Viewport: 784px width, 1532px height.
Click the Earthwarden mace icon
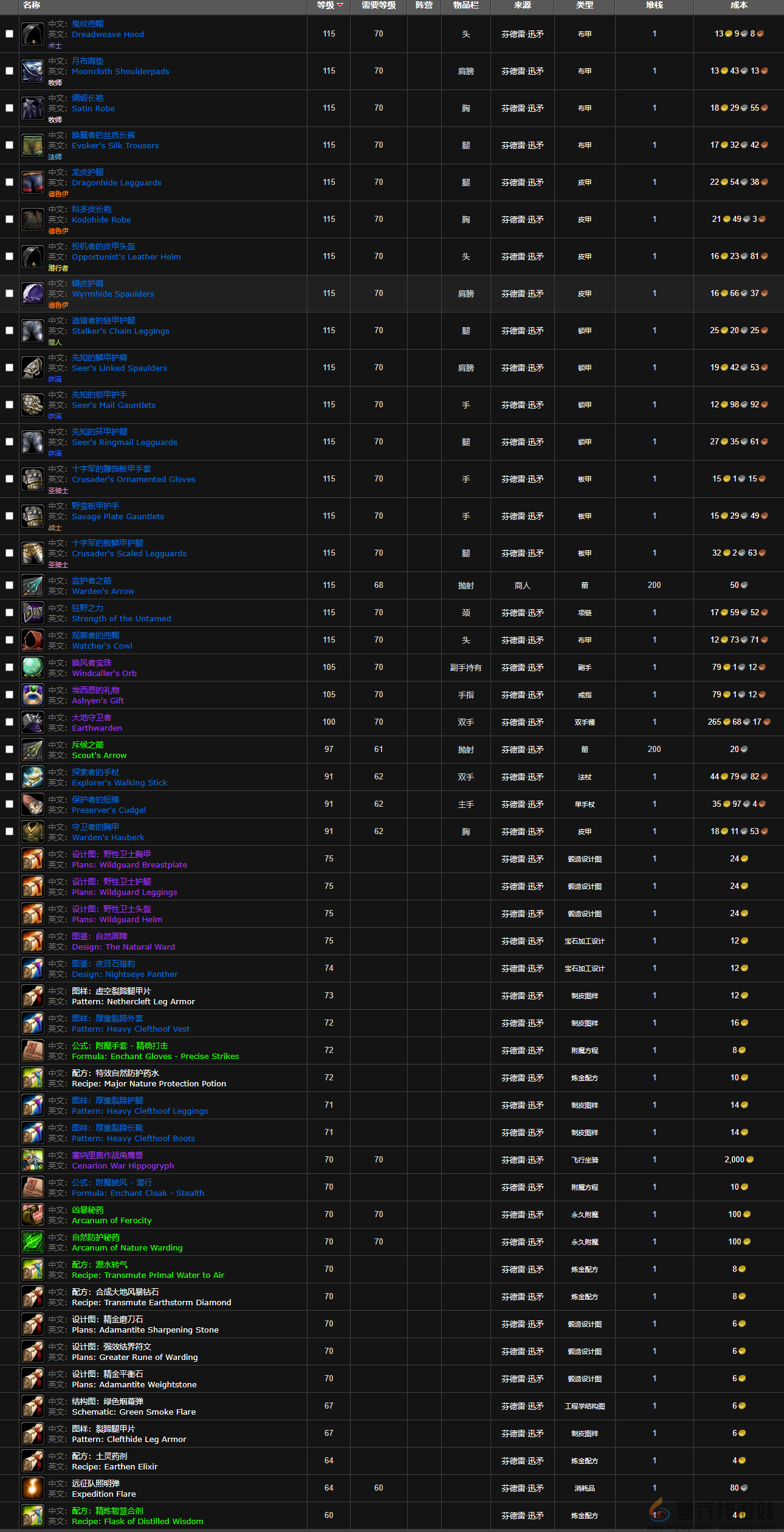click(x=33, y=722)
